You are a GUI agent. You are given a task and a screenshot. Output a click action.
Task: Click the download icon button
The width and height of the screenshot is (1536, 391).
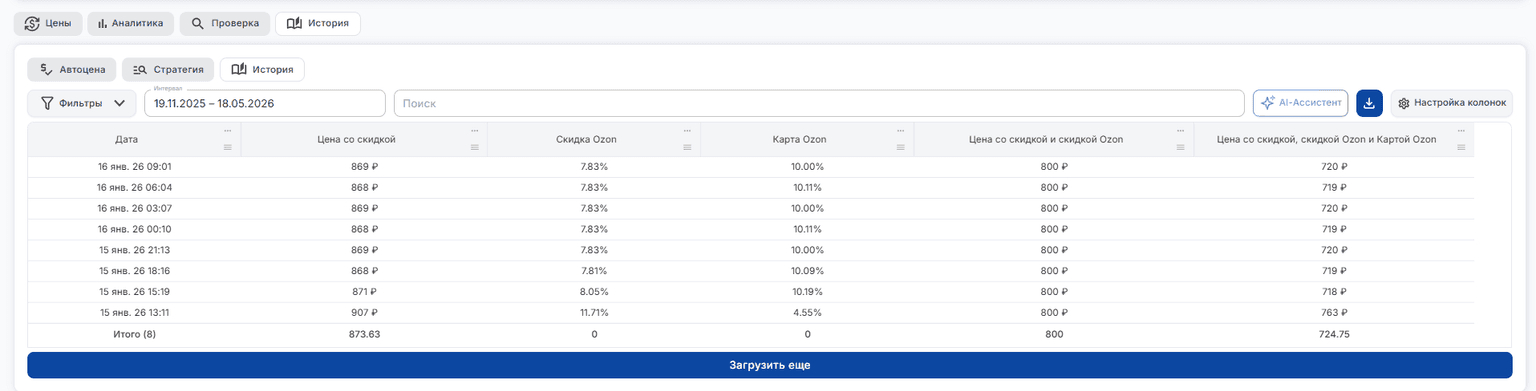(x=1369, y=103)
